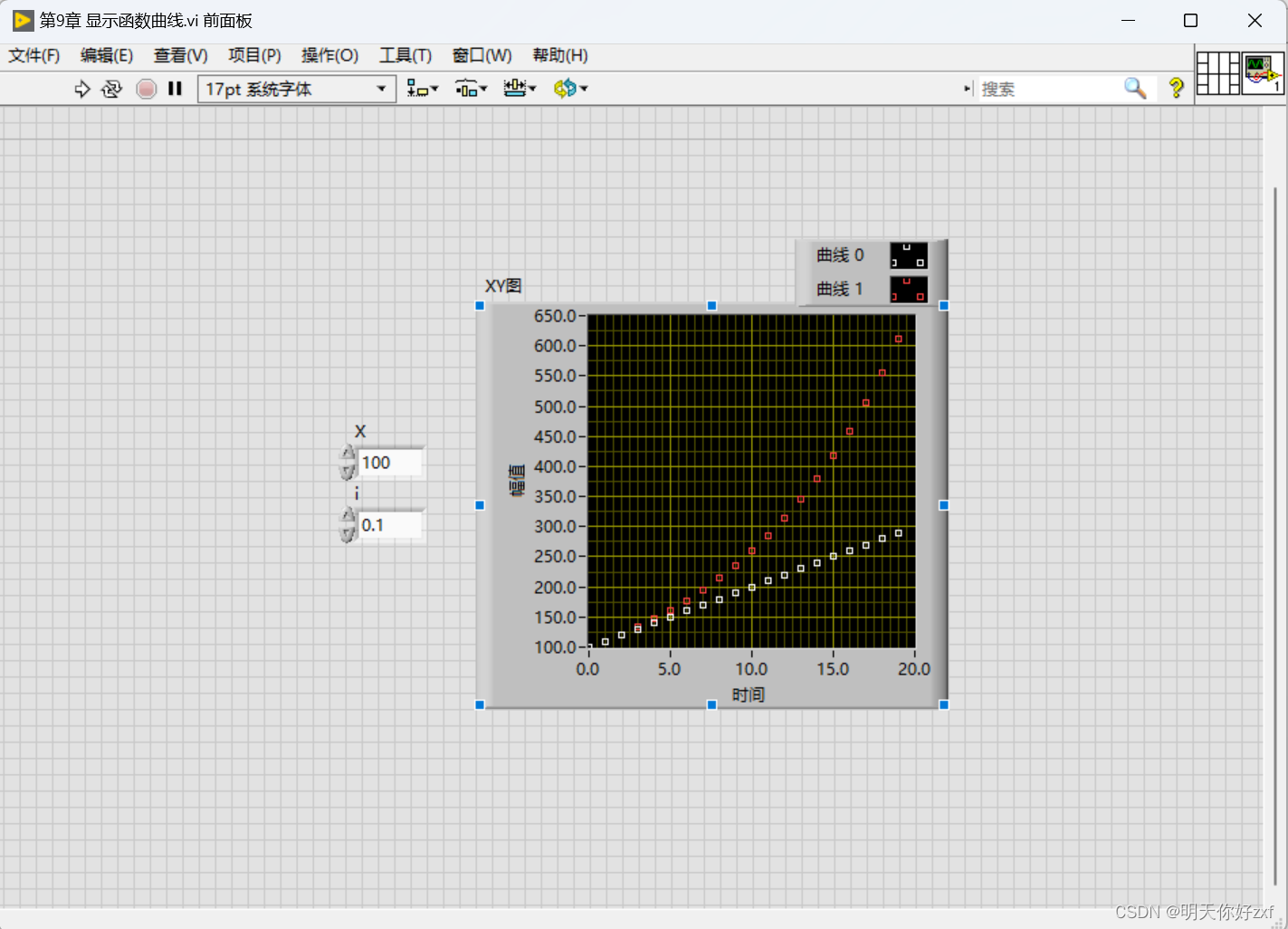Pause VI execution

[x=175, y=88]
